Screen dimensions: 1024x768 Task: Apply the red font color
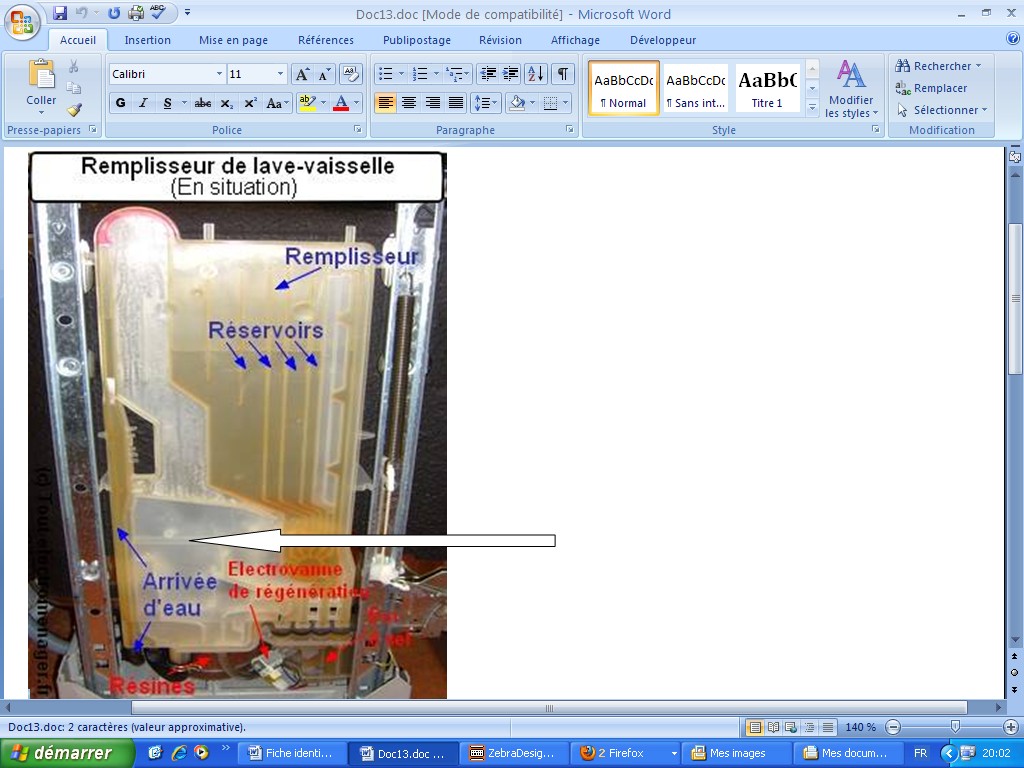341,103
